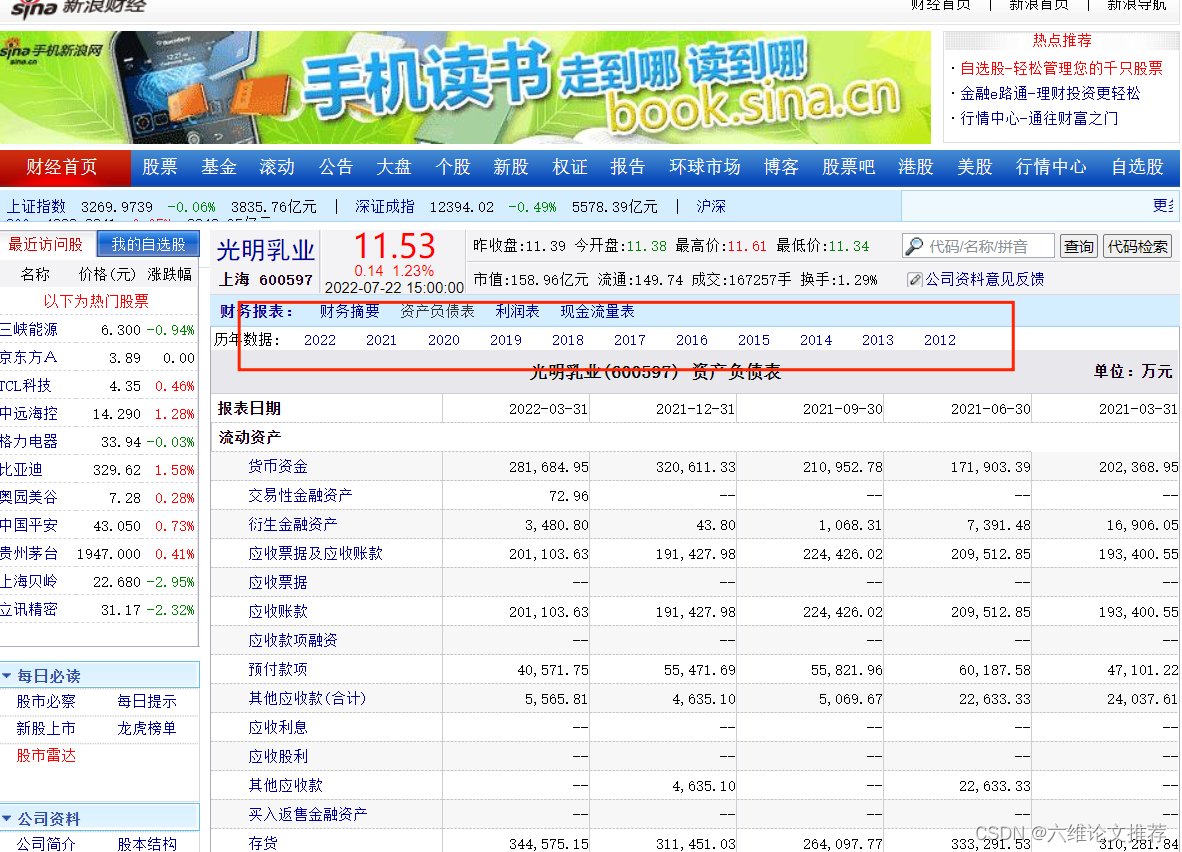Click the 代码检索 button

(x=1138, y=247)
